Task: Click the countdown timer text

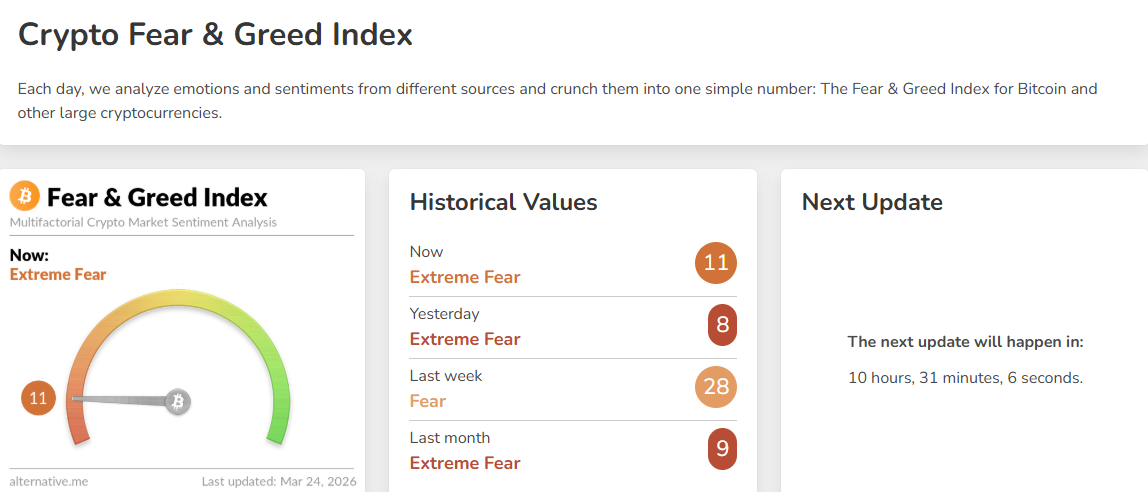Action: 965,378
